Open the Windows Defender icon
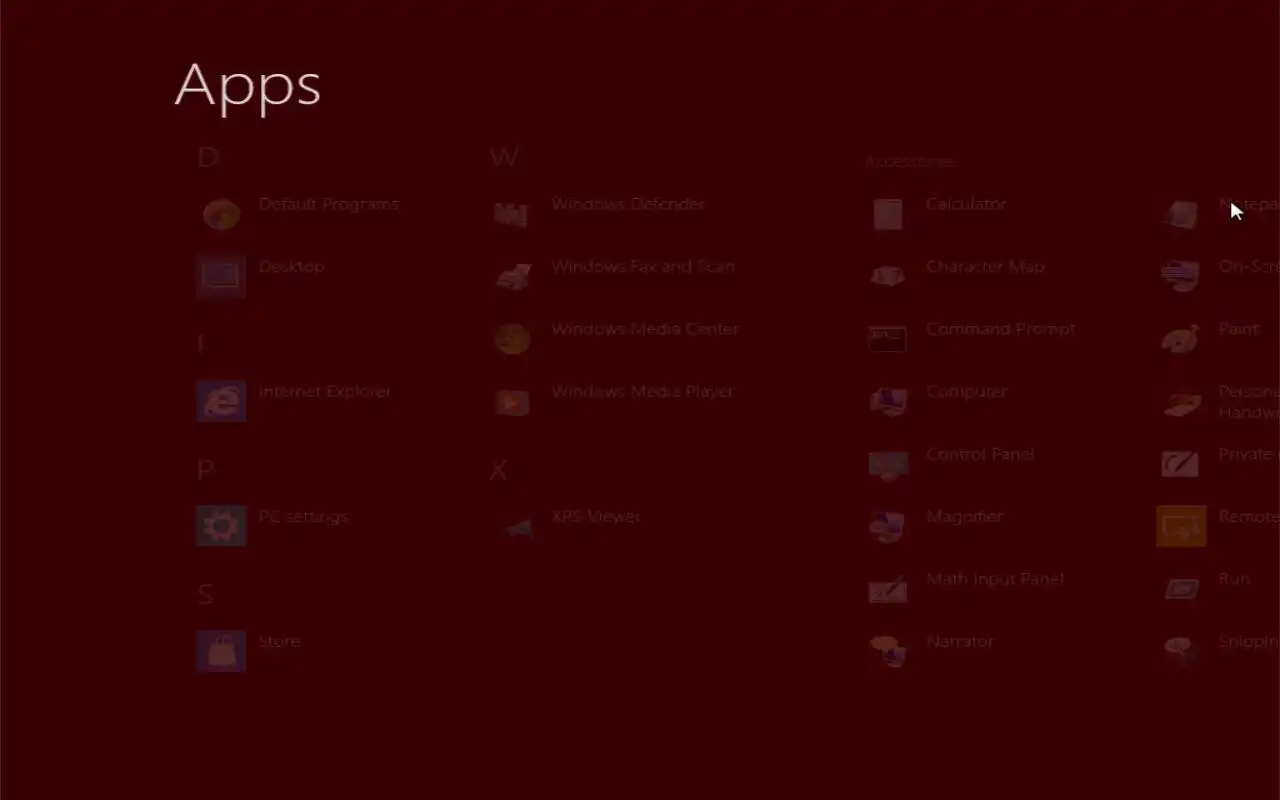Screen dimensions: 1280x800 coord(511,214)
